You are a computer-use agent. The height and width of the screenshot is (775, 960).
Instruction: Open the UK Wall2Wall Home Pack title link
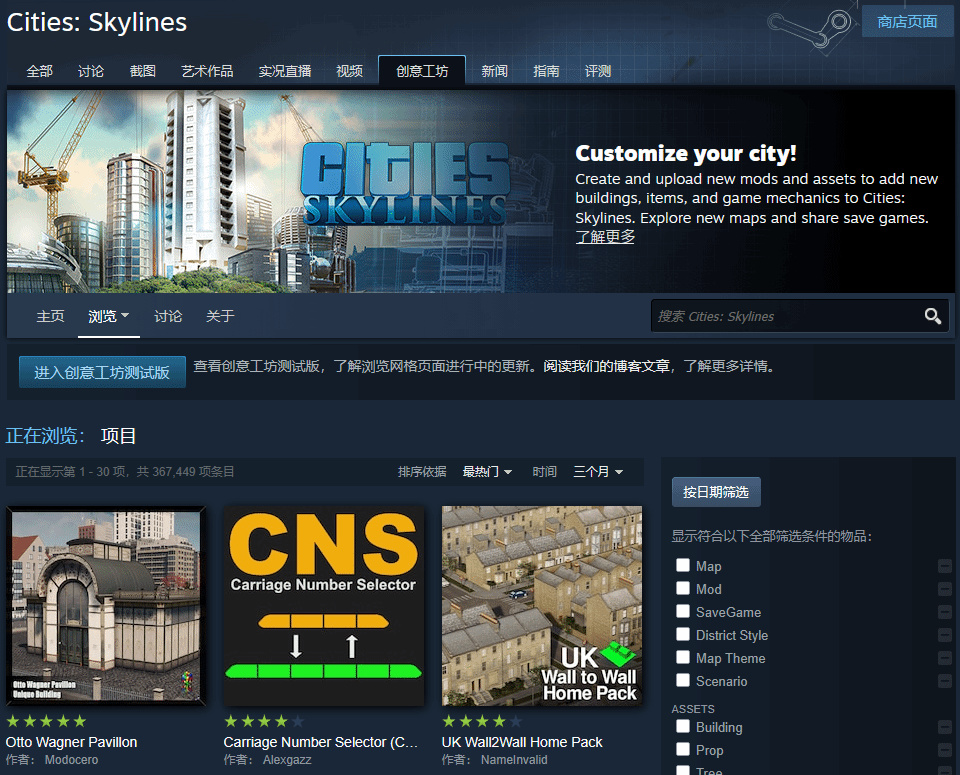point(522,742)
